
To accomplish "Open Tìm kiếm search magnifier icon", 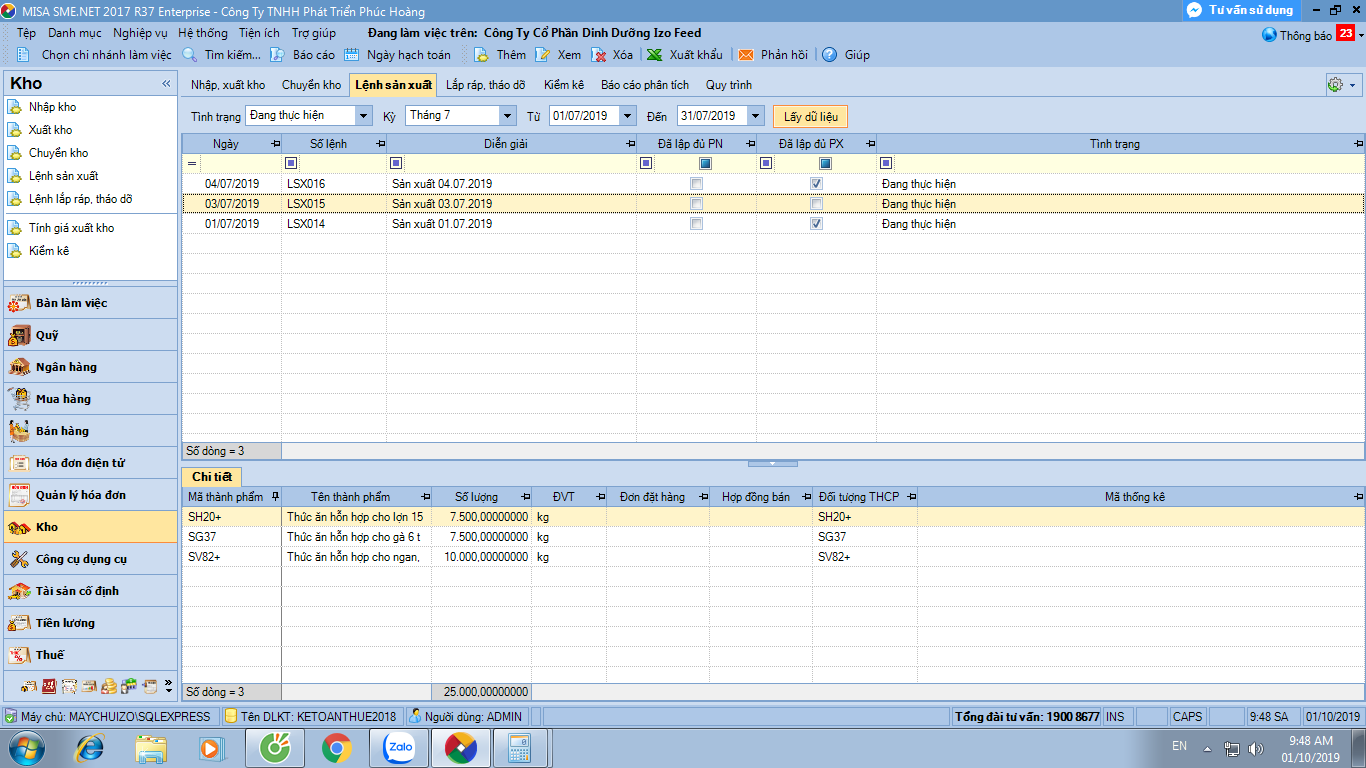I will (x=190, y=55).
